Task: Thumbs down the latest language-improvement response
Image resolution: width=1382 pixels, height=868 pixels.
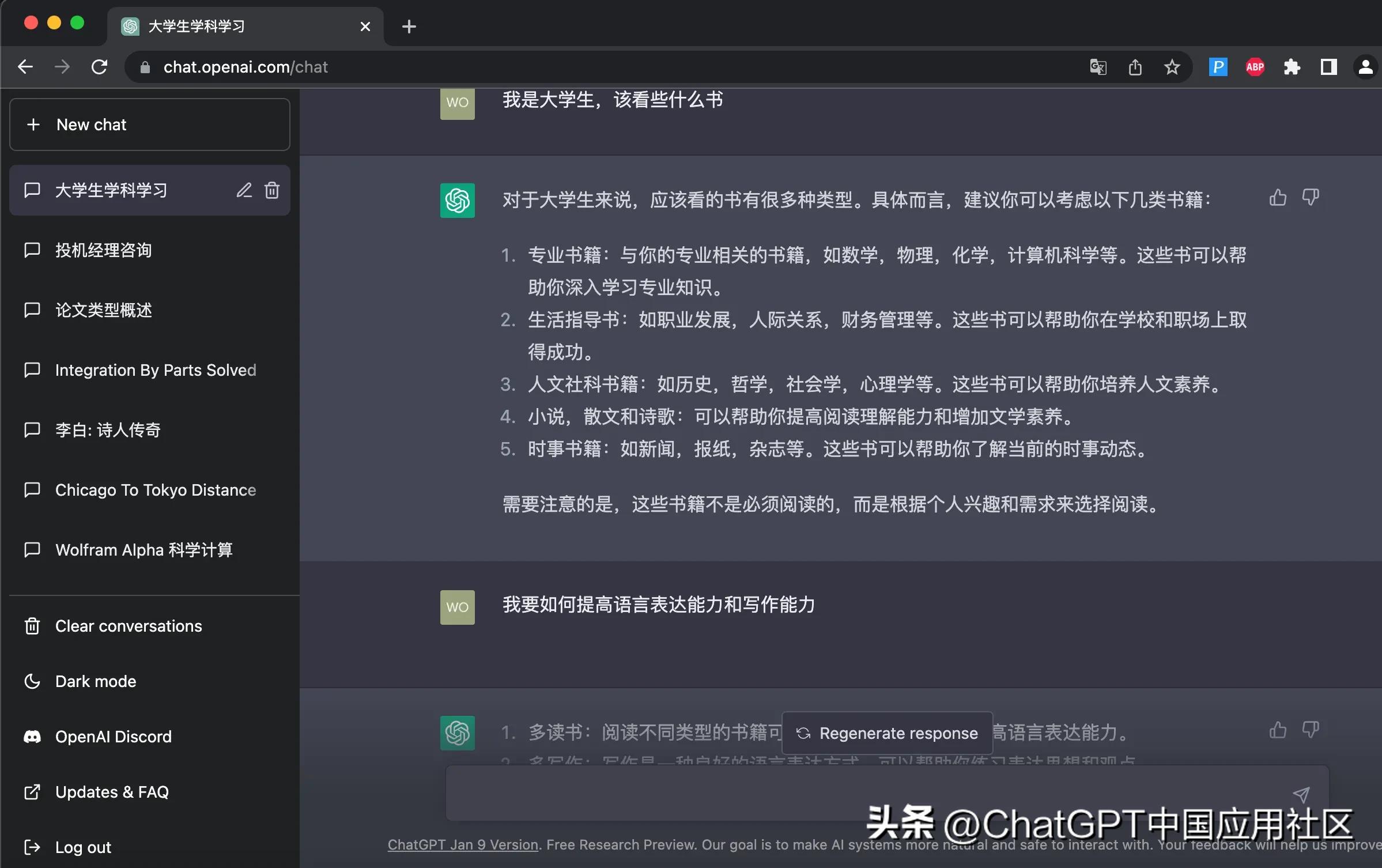Action: pyautogui.click(x=1311, y=730)
